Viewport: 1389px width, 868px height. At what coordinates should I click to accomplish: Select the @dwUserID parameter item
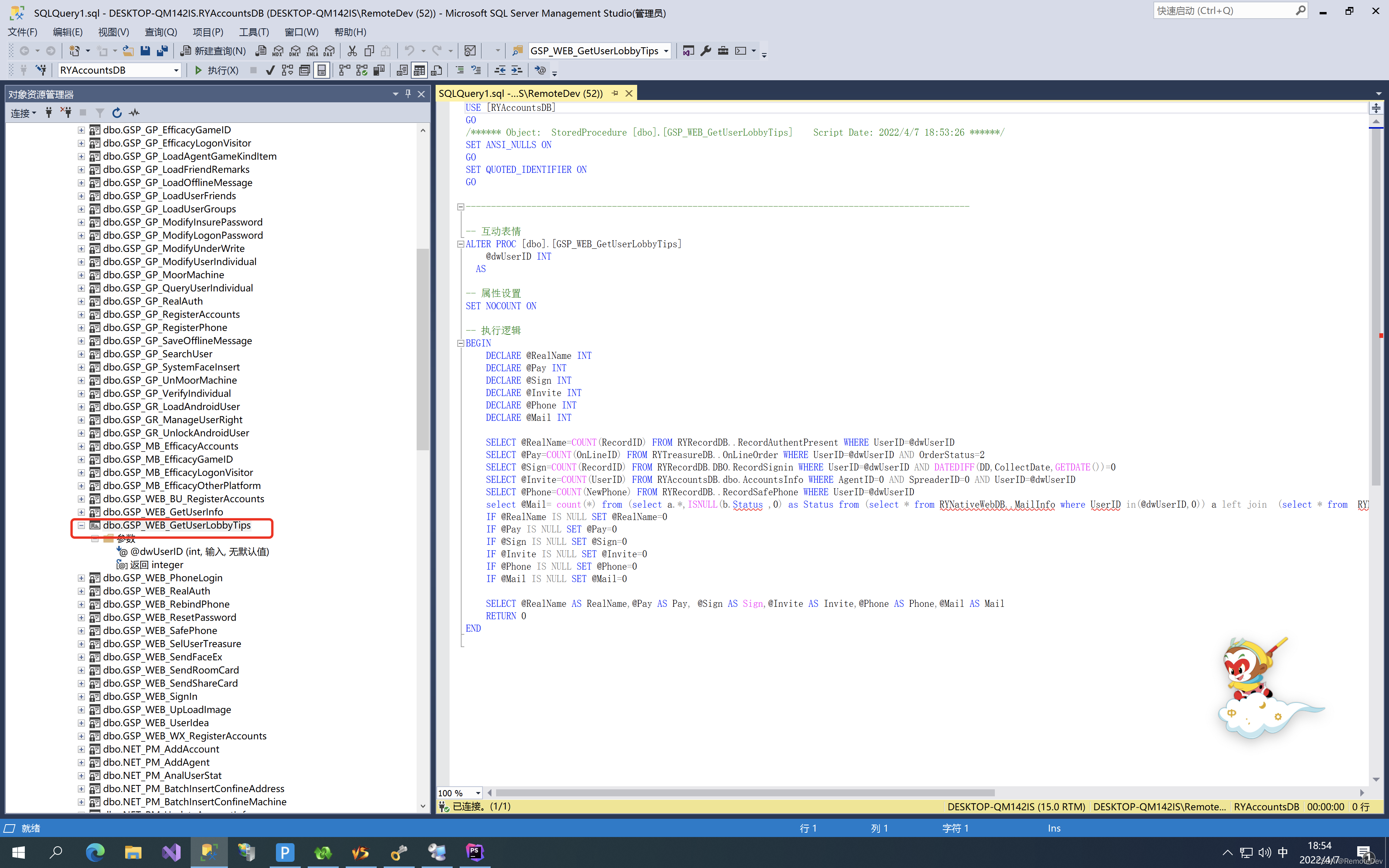coord(199,552)
